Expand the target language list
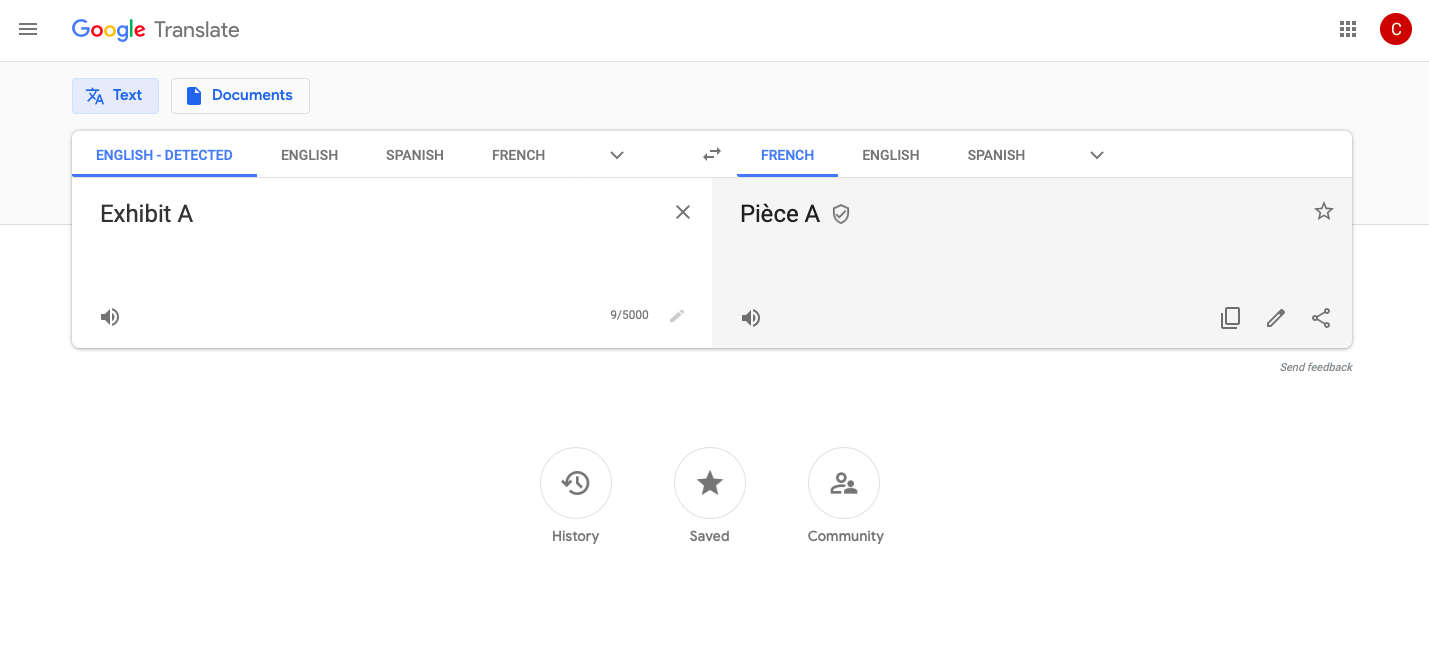 point(1097,155)
